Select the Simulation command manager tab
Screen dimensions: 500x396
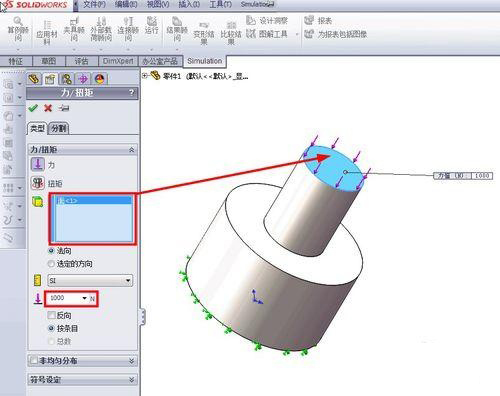[205, 61]
